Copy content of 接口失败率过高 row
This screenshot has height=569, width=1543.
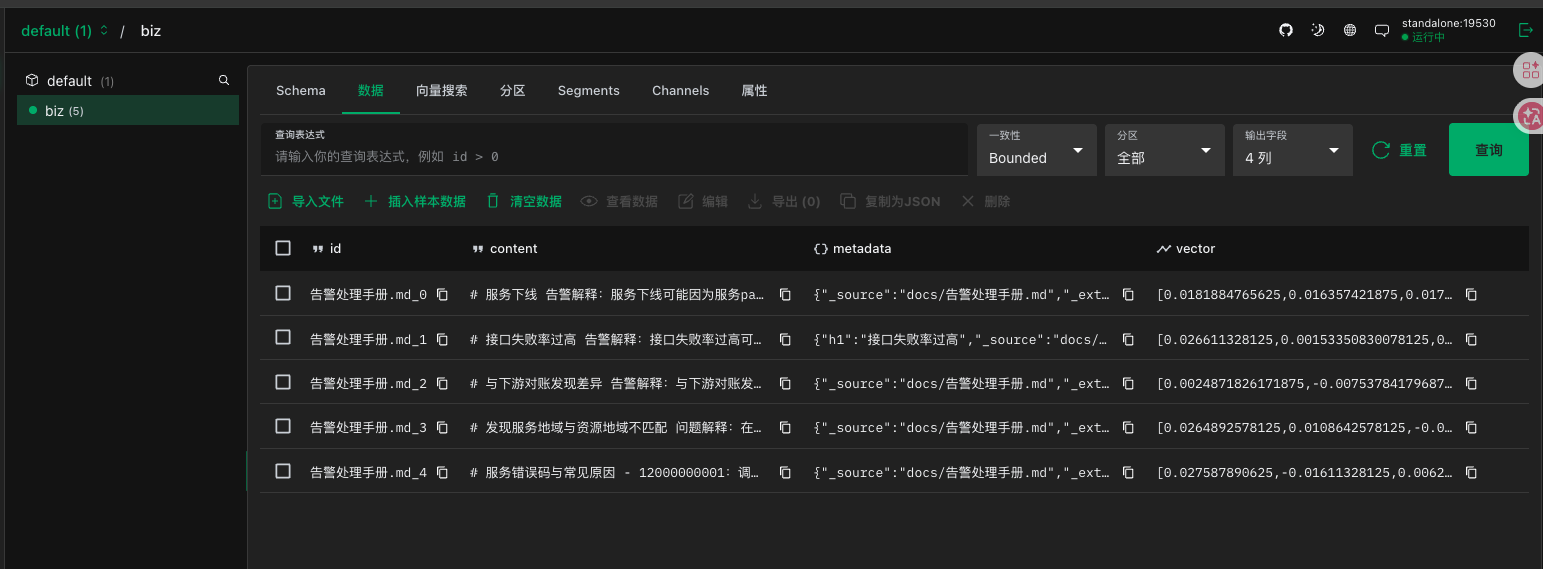(x=785, y=339)
